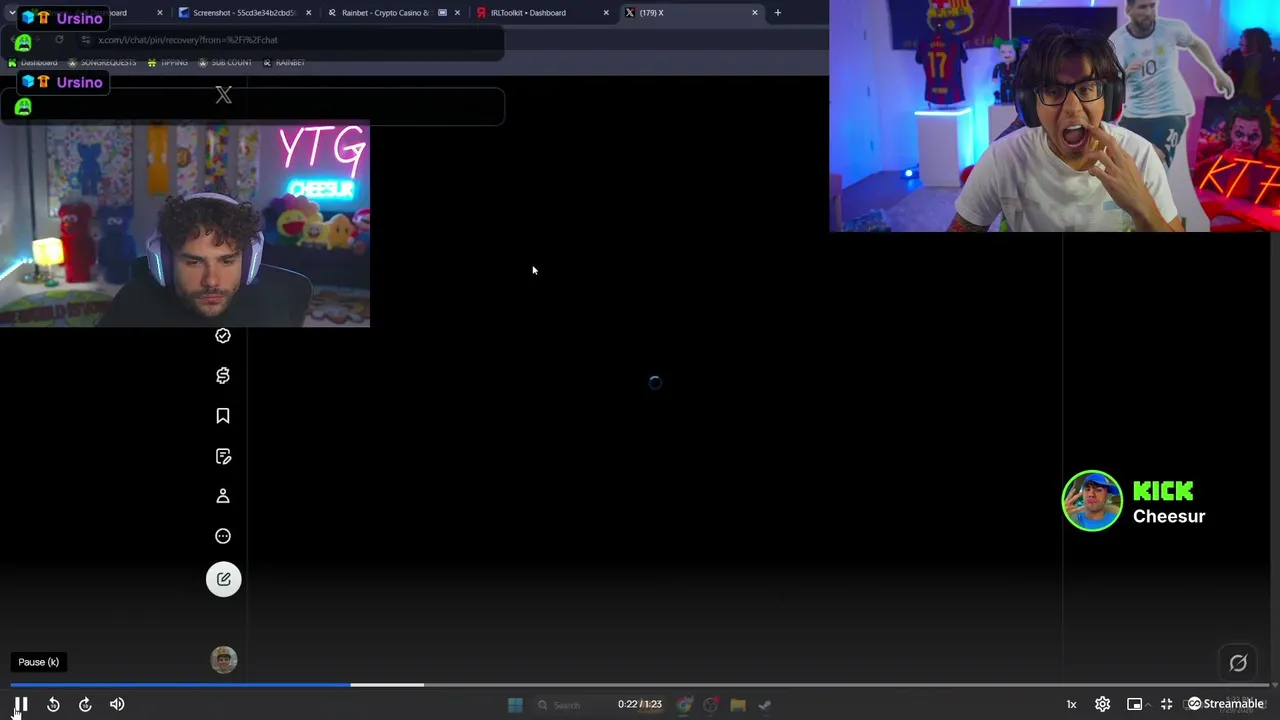Open a new browser tab
1280x720 pixels.
click(778, 13)
